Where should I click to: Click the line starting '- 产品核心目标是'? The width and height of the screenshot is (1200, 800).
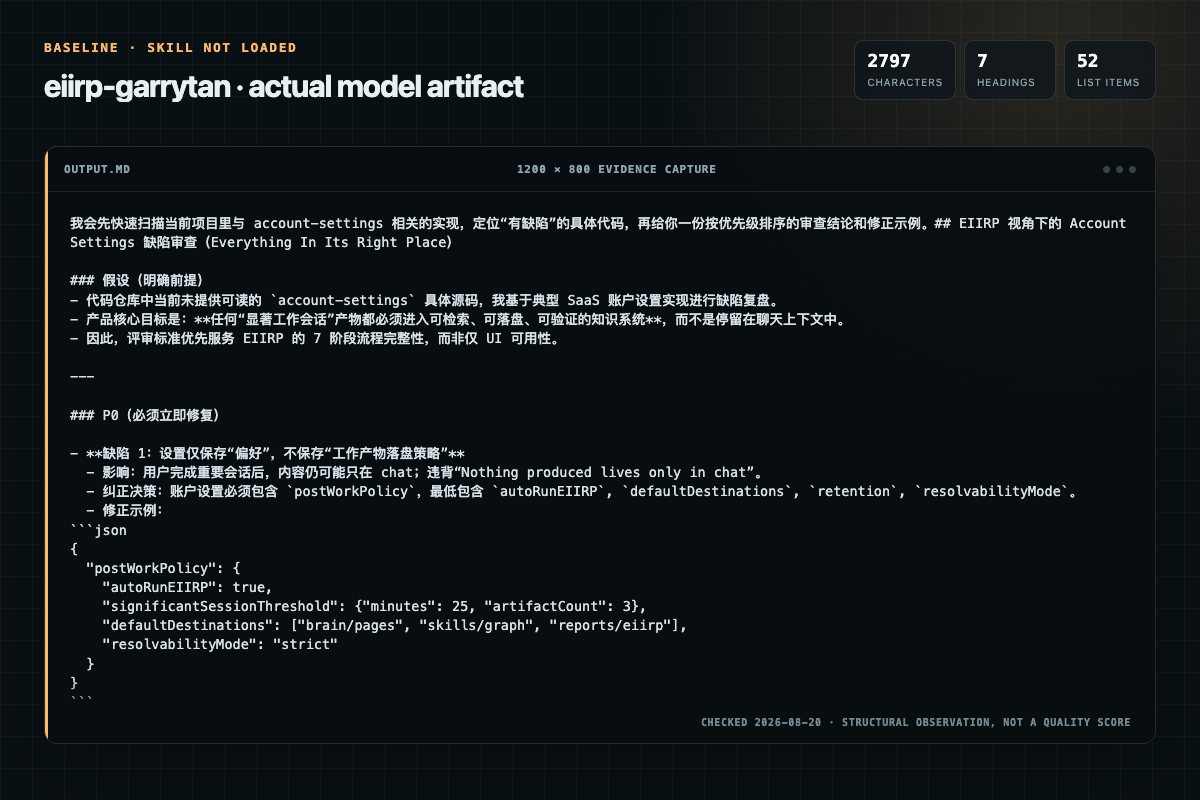(459, 319)
